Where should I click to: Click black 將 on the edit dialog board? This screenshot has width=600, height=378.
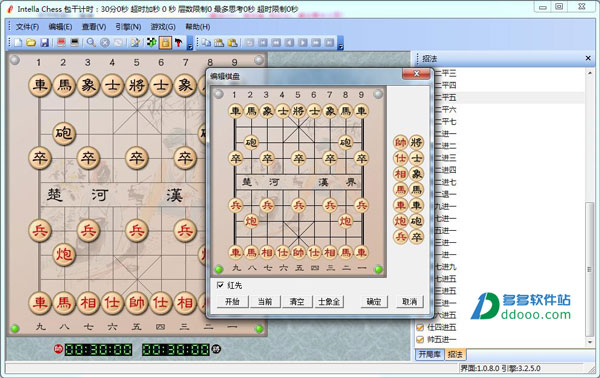click(298, 111)
